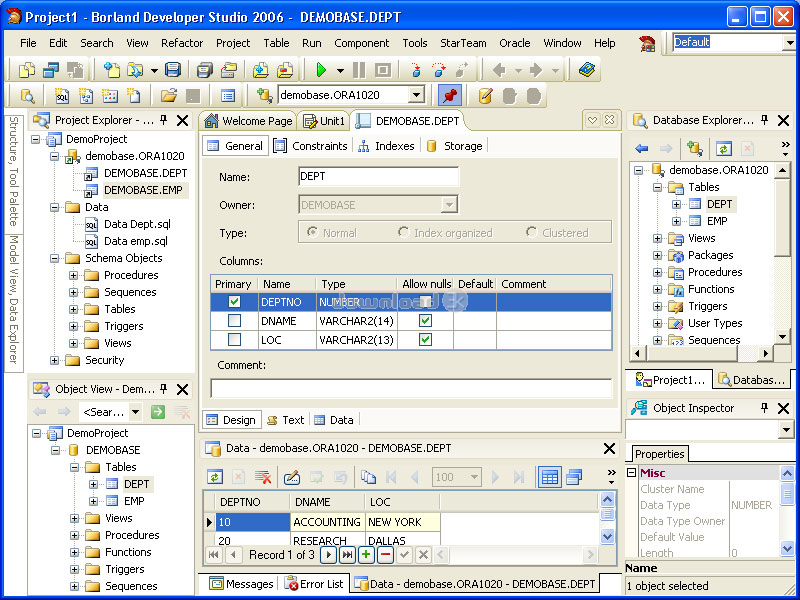The image size is (800, 600).
Task: Click the DNAME column header in data grid
Action: [327, 502]
